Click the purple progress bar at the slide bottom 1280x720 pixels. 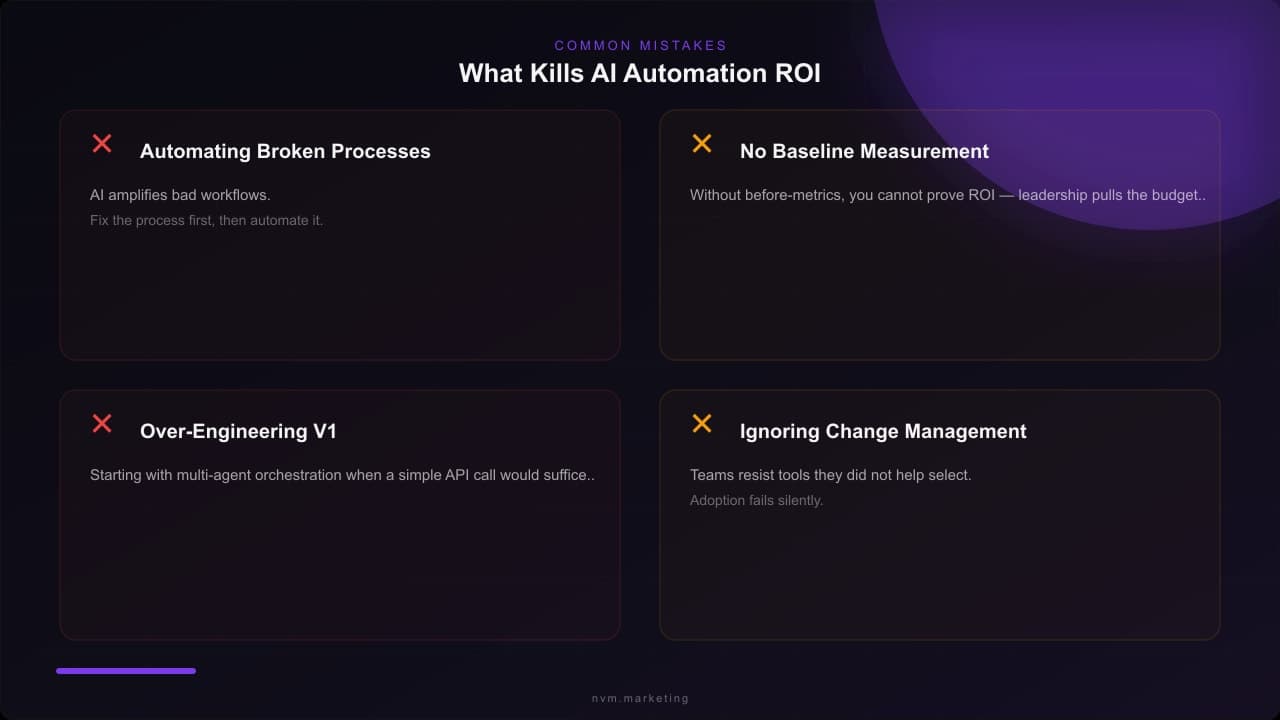[x=126, y=671]
